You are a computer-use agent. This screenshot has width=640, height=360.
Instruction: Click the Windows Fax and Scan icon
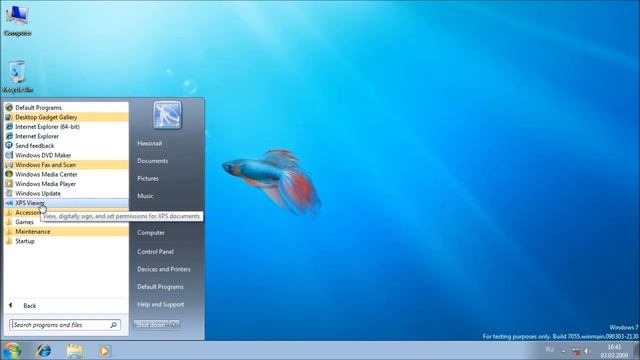coord(9,165)
